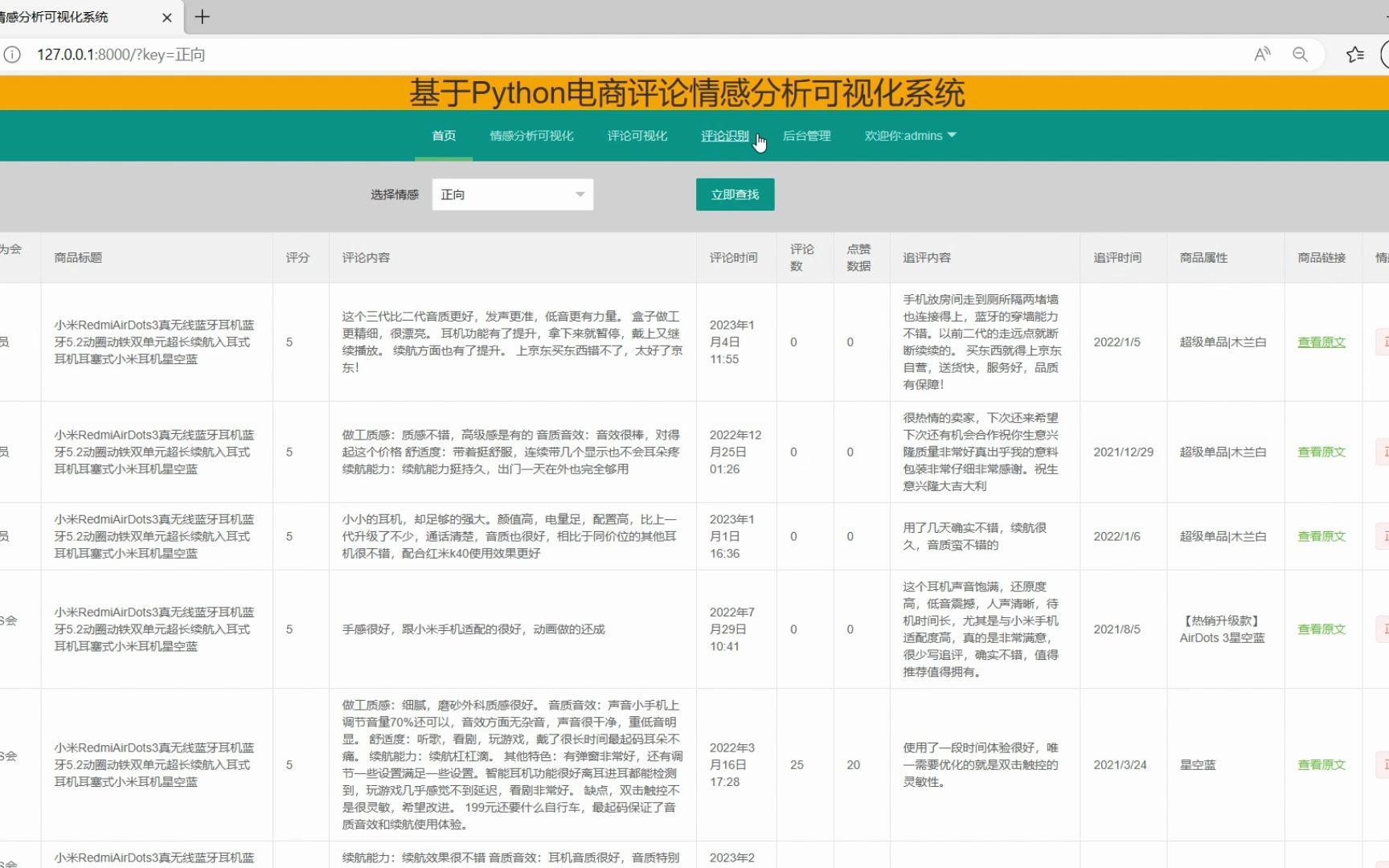
Task: Click the zoom out magnifier icon
Action: point(1300,54)
